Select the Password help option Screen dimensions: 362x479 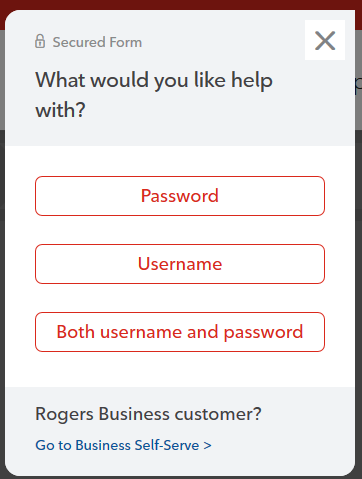click(180, 196)
